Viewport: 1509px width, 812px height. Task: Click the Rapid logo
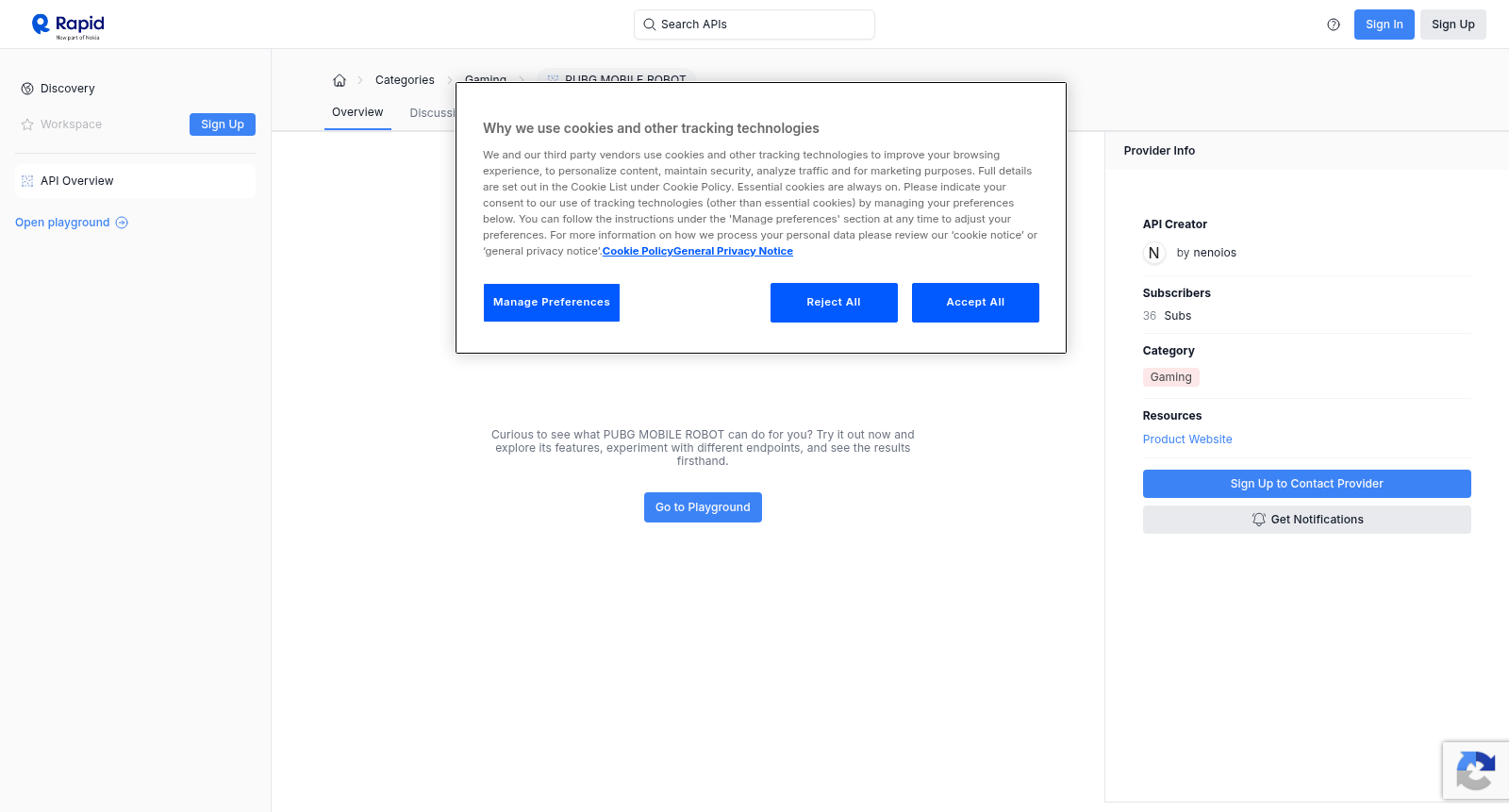pos(68,25)
